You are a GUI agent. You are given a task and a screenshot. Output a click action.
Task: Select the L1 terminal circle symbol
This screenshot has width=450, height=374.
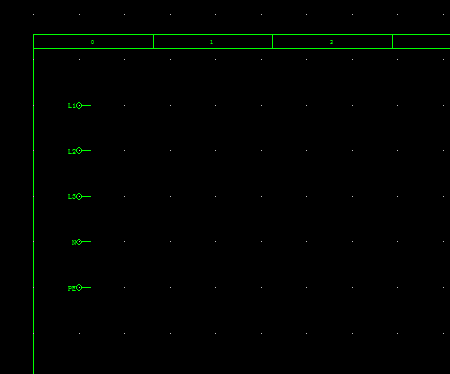pyautogui.click(x=79, y=106)
